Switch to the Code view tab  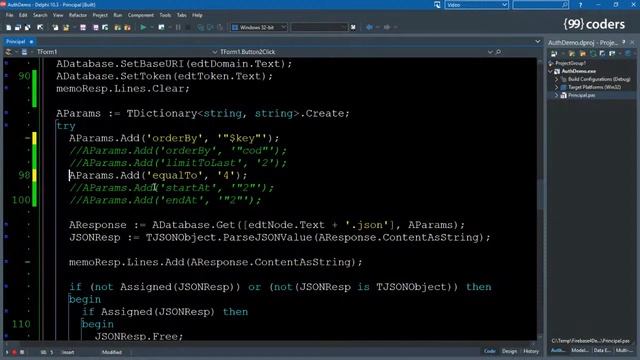489,351
